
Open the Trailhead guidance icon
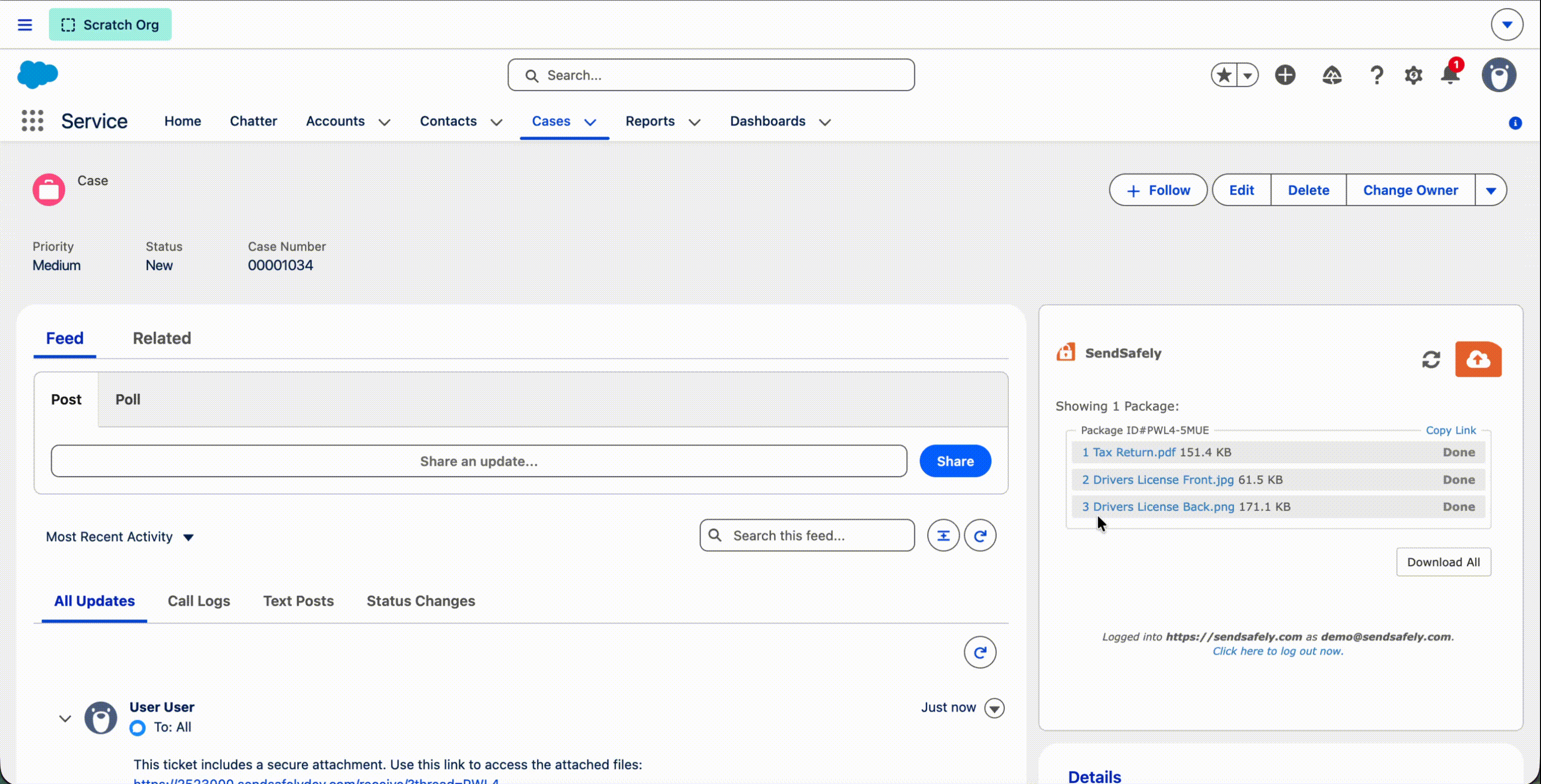coord(1332,75)
